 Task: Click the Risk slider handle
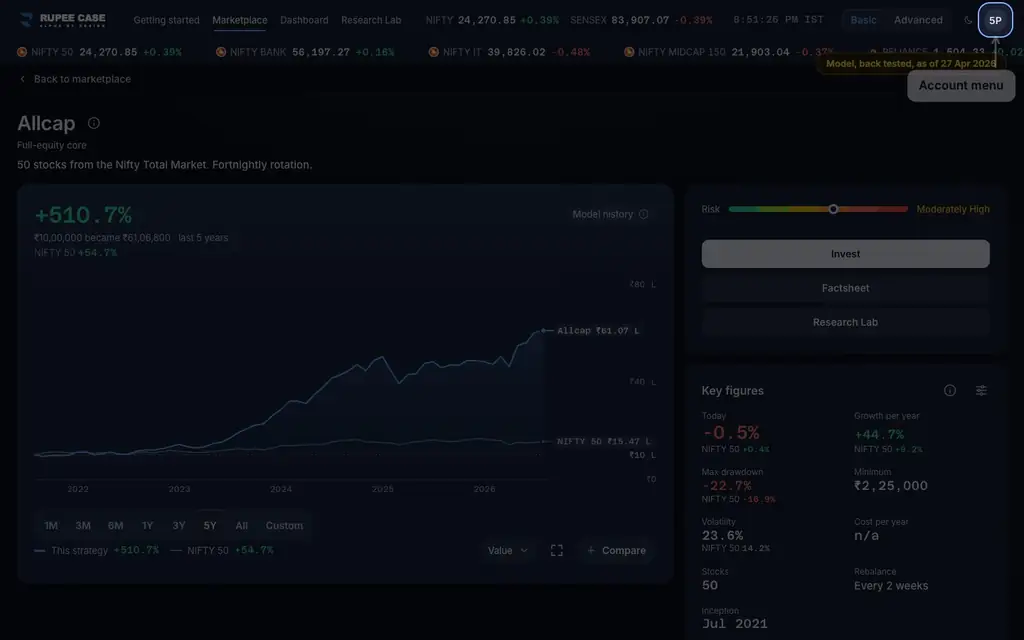[x=833, y=209]
